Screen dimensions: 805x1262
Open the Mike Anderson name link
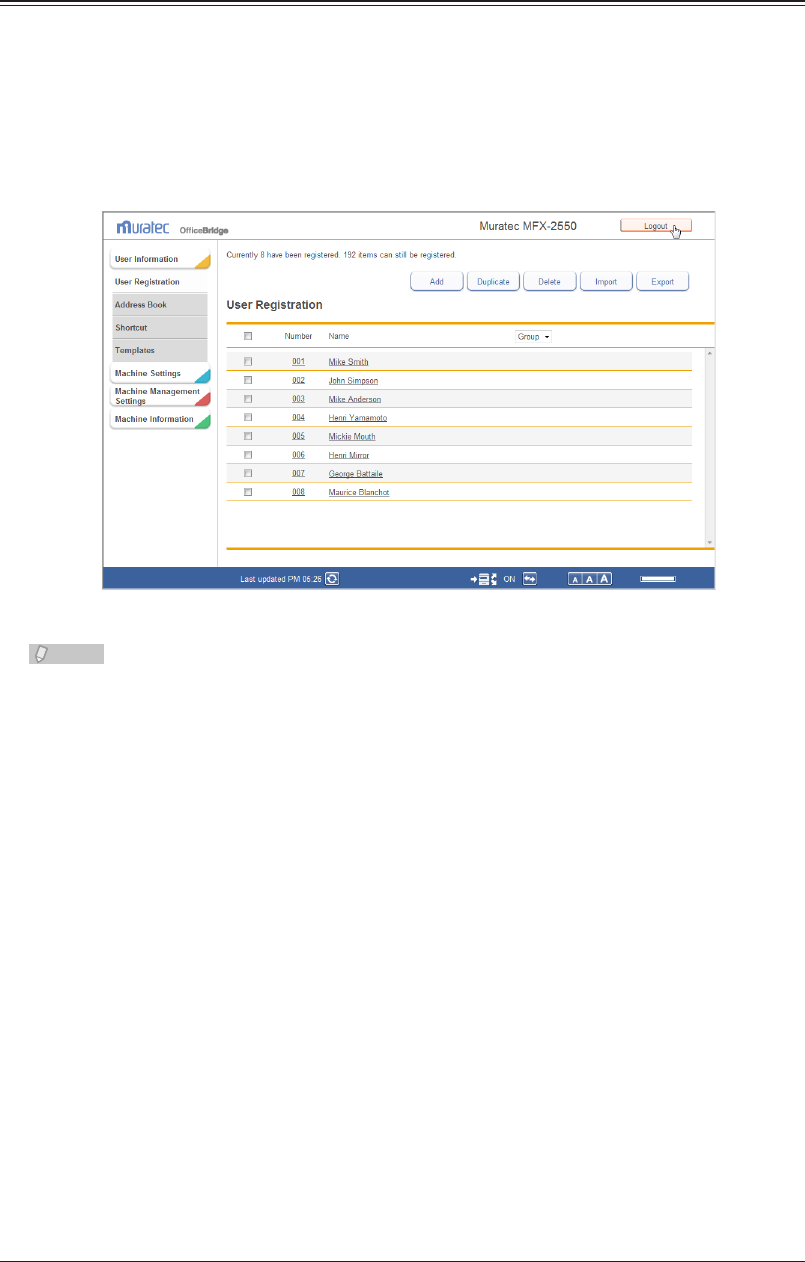click(x=354, y=399)
